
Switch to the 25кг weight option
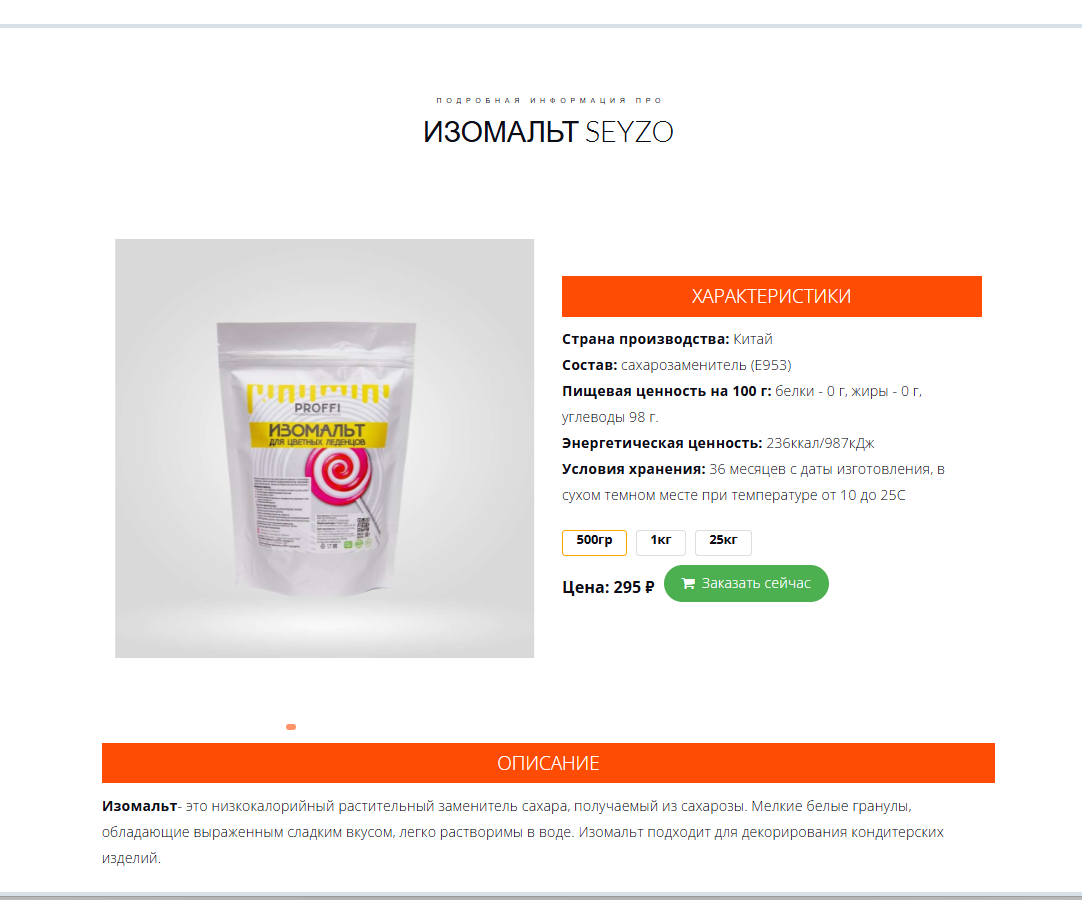coord(723,542)
